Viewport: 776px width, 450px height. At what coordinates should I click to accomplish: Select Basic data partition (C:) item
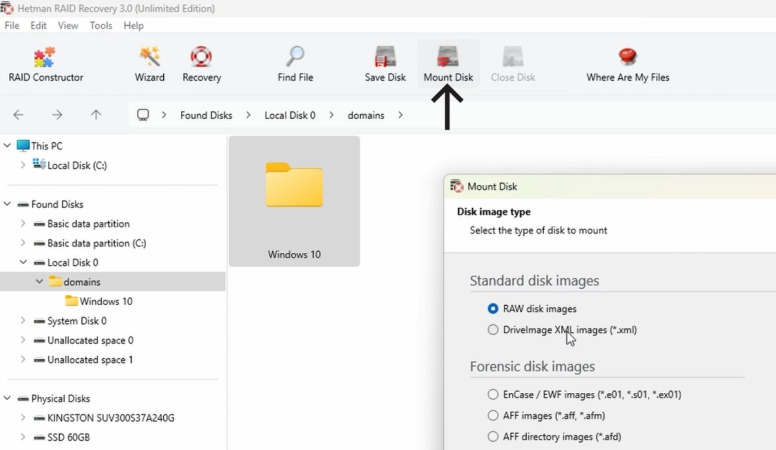(x=90, y=243)
